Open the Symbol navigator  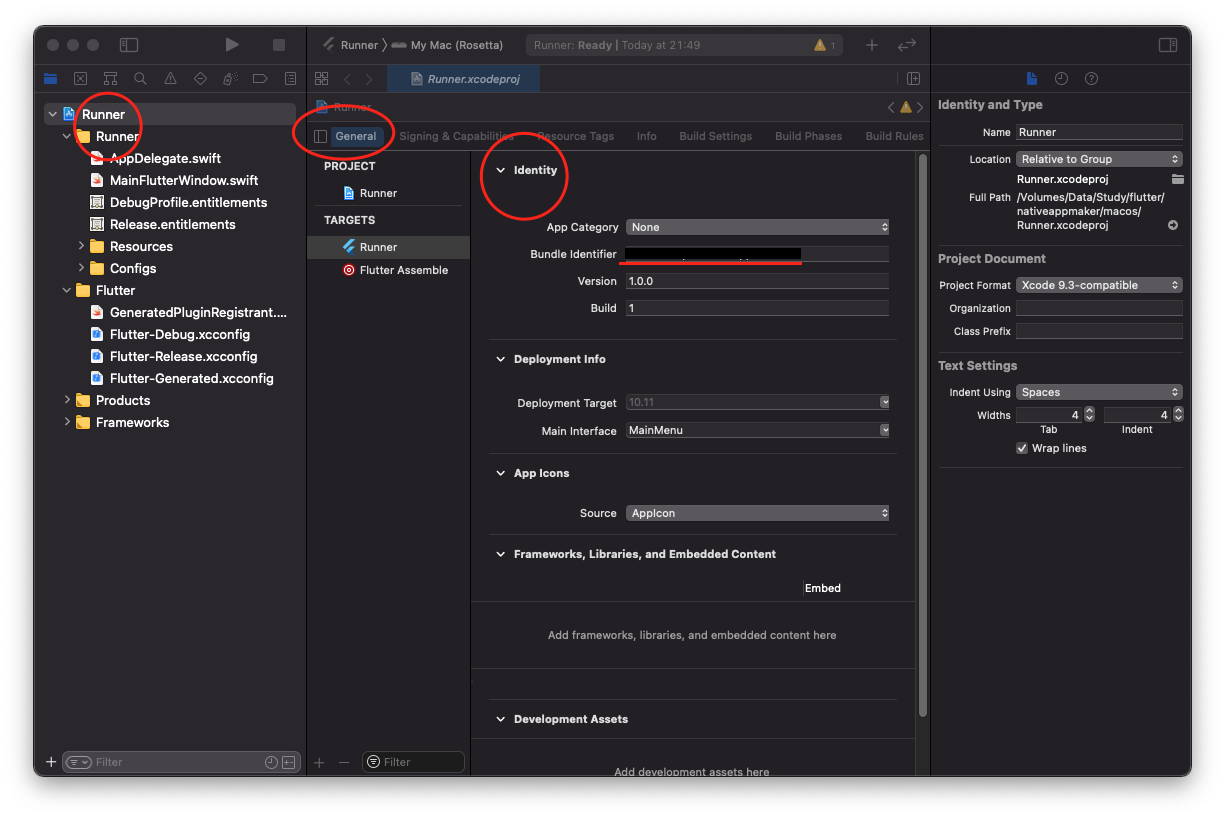click(x=111, y=79)
